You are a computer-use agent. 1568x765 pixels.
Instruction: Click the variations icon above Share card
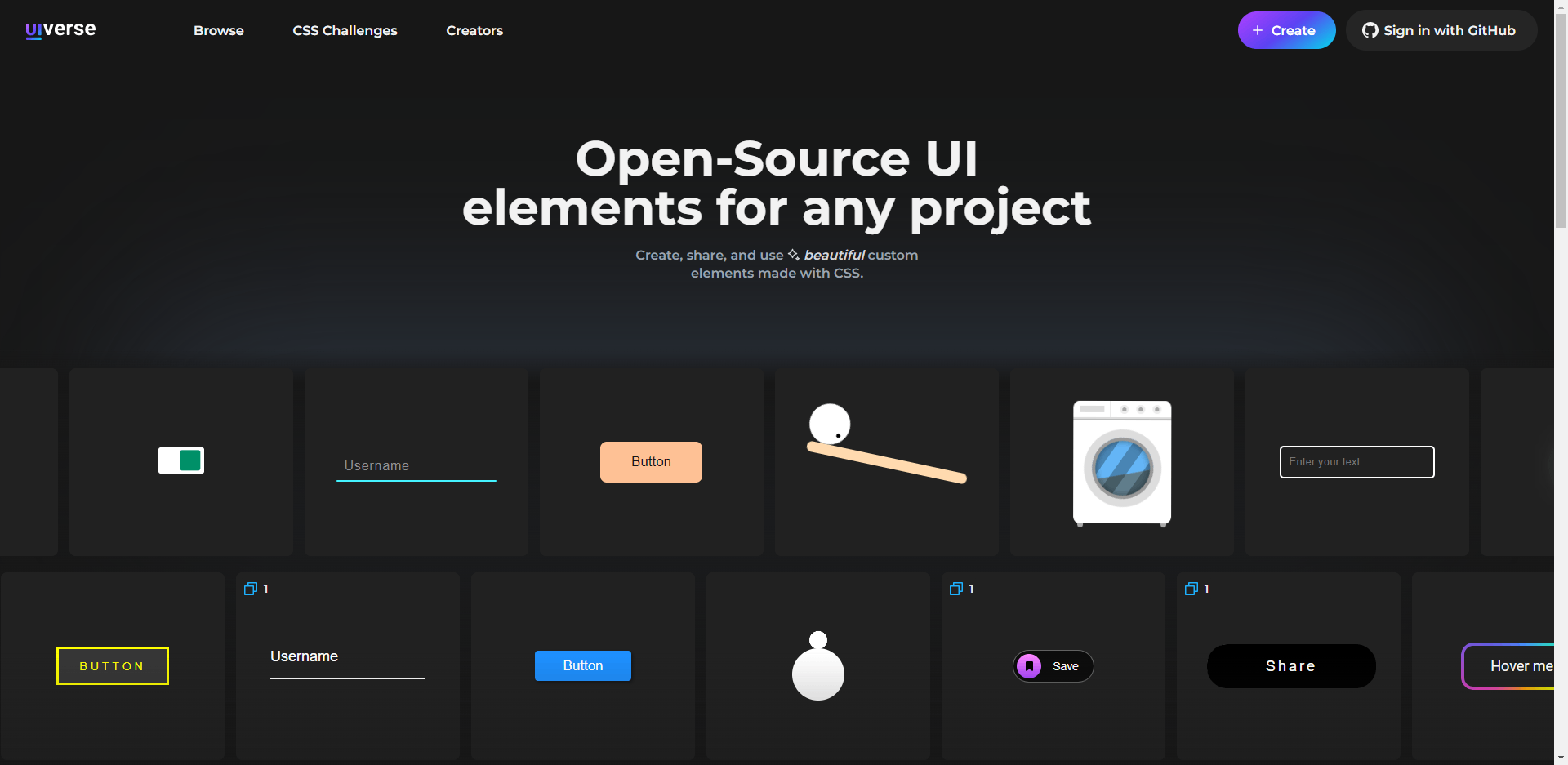(x=1192, y=589)
